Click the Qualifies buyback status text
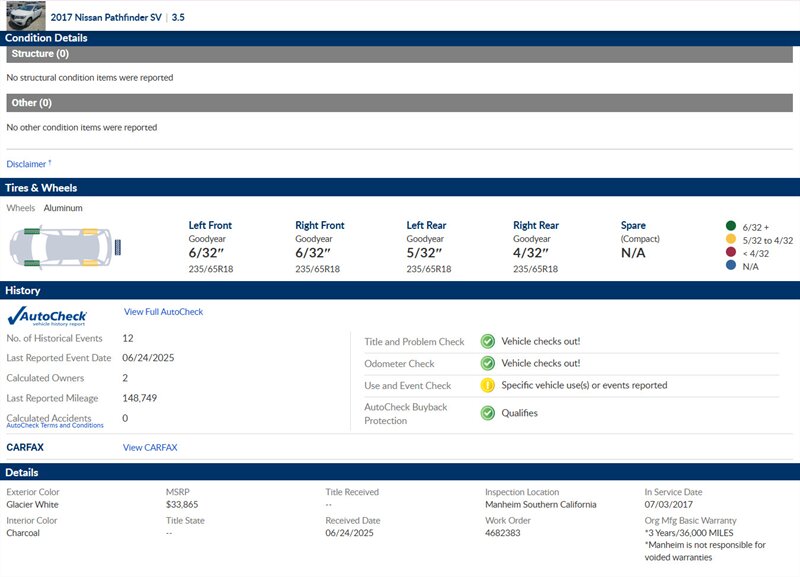 [x=519, y=413]
